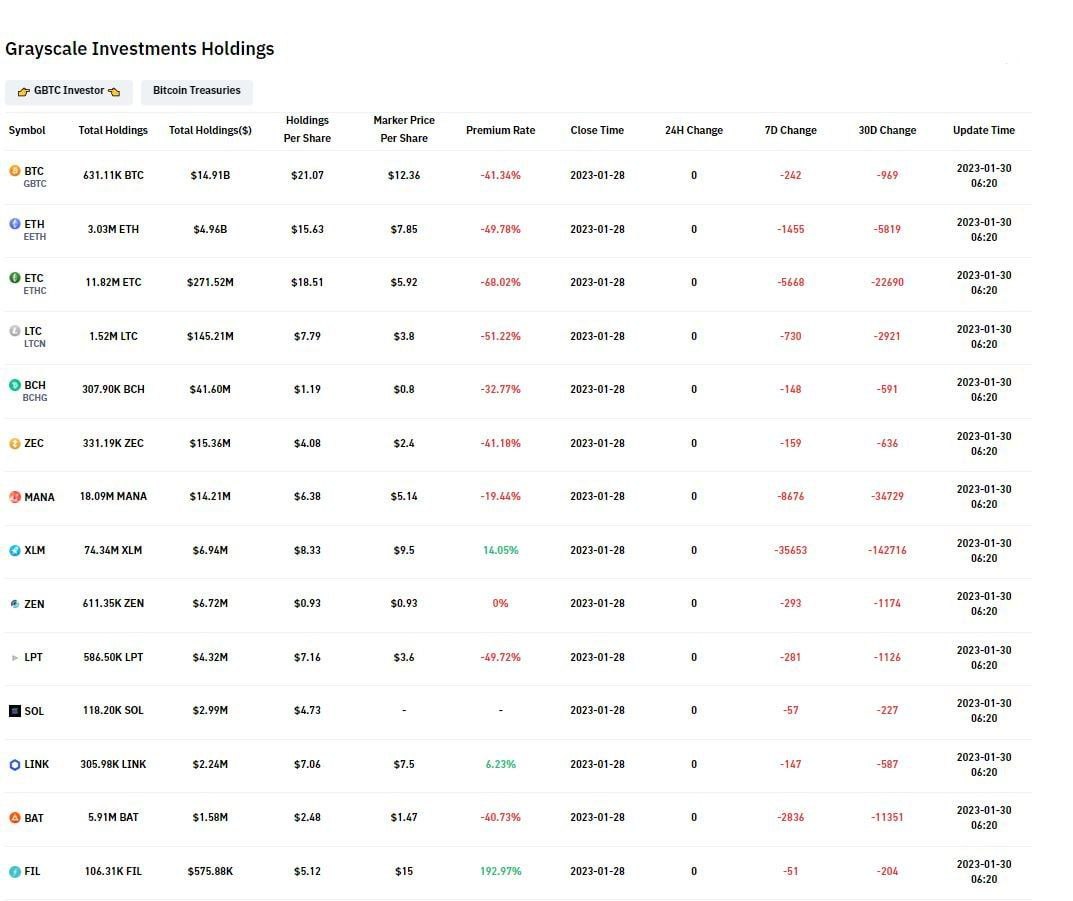Image resolution: width=1073 pixels, height=901 pixels.
Task: Select the BTC symbol label
Action: (34, 171)
